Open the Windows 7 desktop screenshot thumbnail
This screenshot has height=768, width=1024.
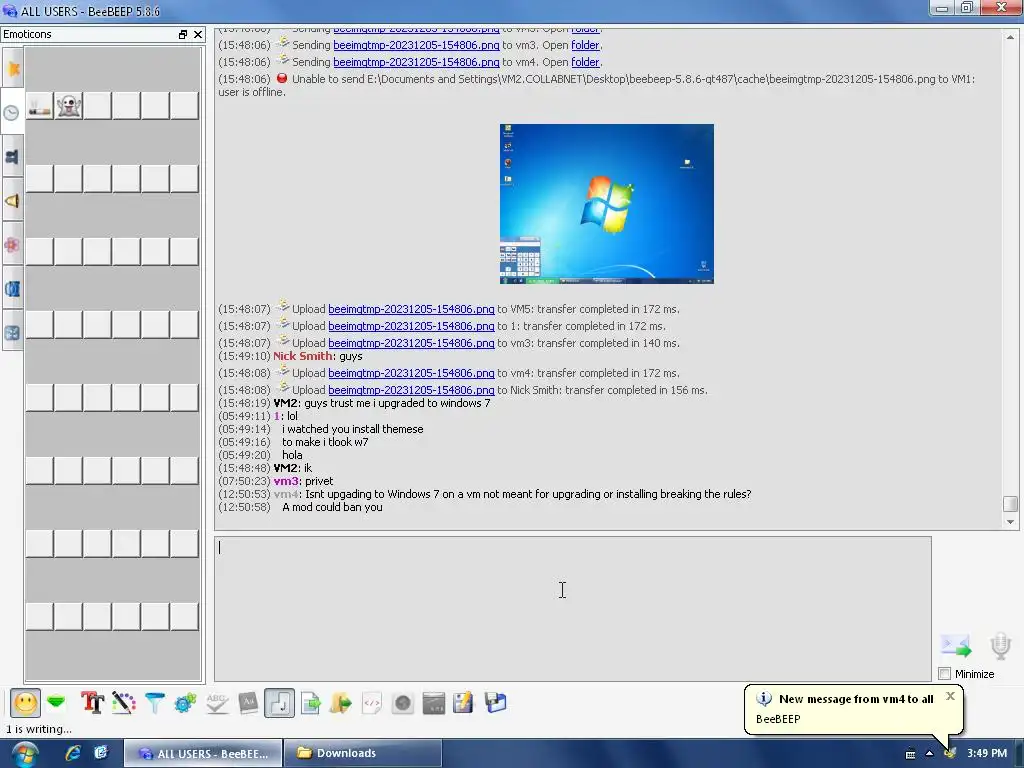tap(607, 204)
